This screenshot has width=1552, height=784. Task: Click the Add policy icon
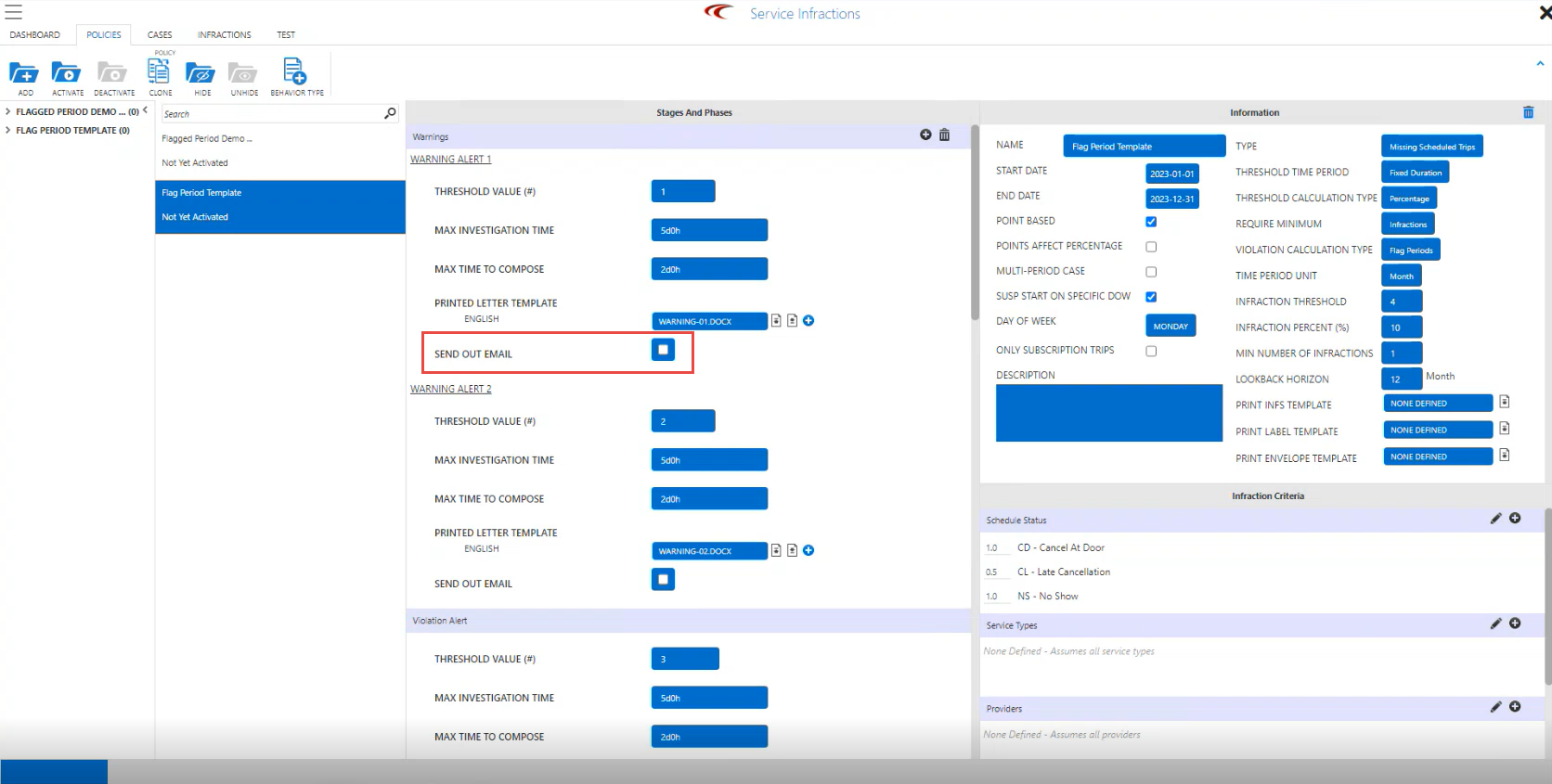24,73
